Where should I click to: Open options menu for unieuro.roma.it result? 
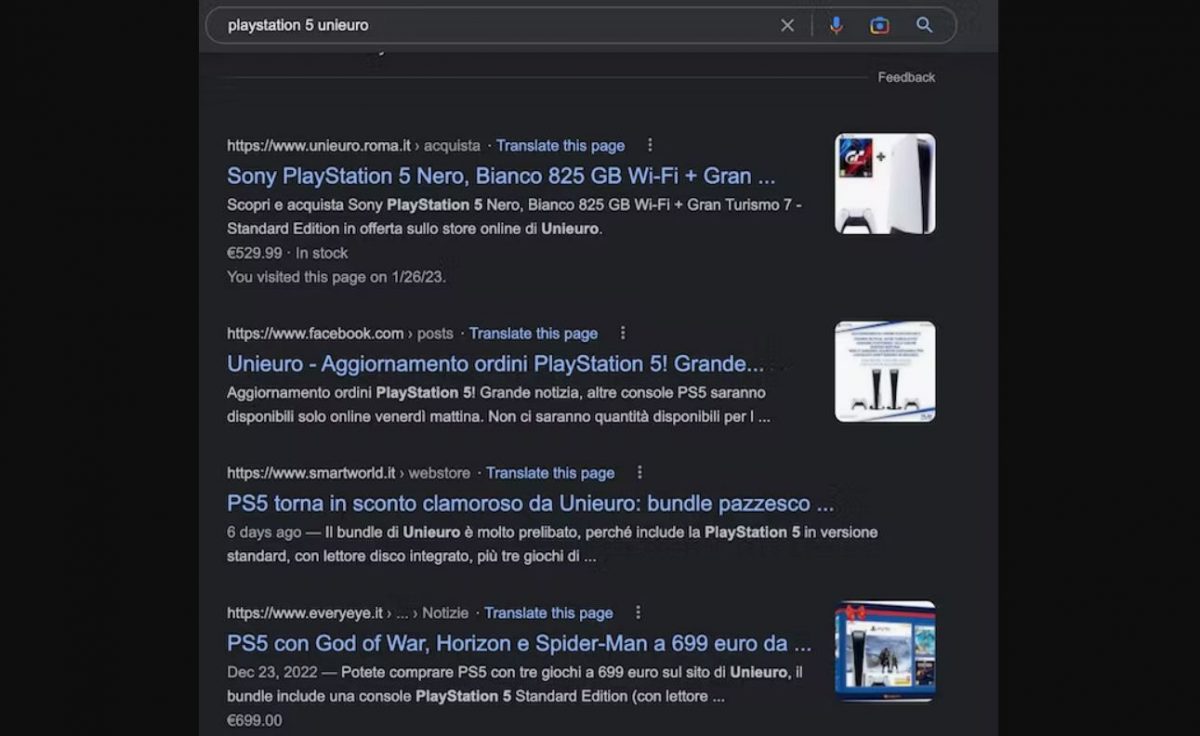(650, 145)
